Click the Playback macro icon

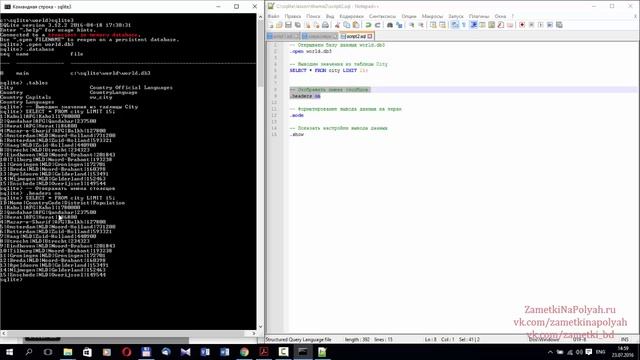click(541, 25)
